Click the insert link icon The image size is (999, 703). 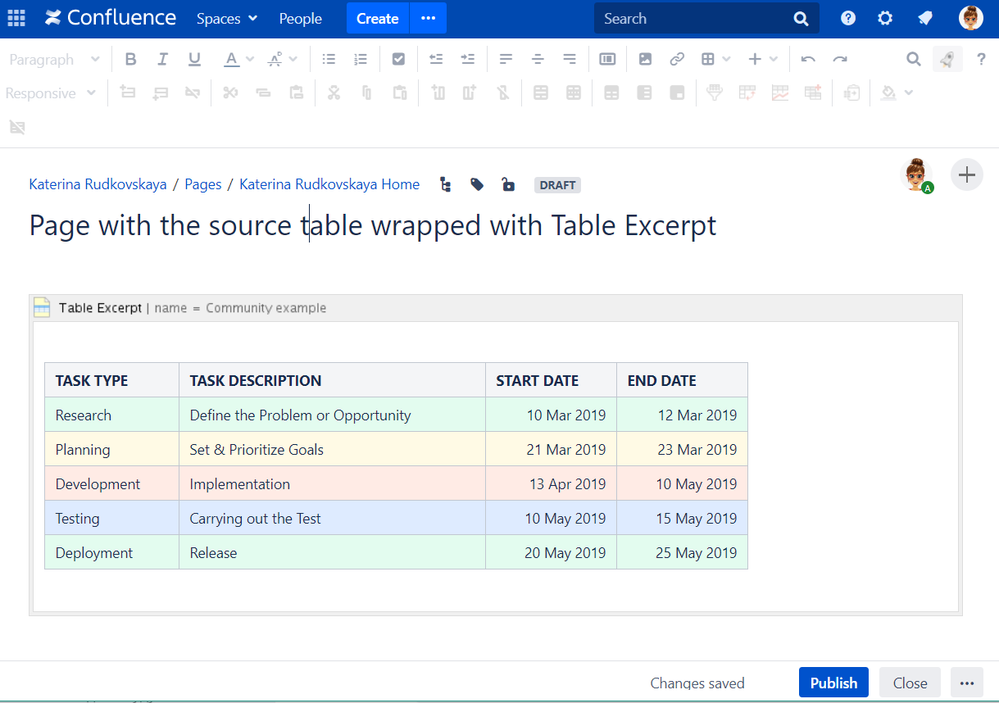click(x=677, y=60)
